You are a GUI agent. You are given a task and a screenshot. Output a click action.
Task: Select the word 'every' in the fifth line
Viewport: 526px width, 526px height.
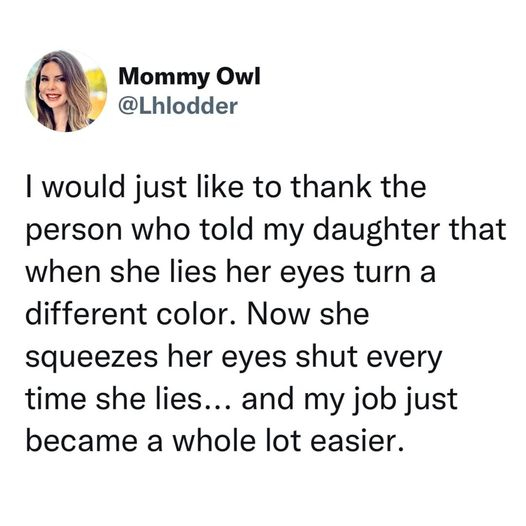[x=404, y=359]
